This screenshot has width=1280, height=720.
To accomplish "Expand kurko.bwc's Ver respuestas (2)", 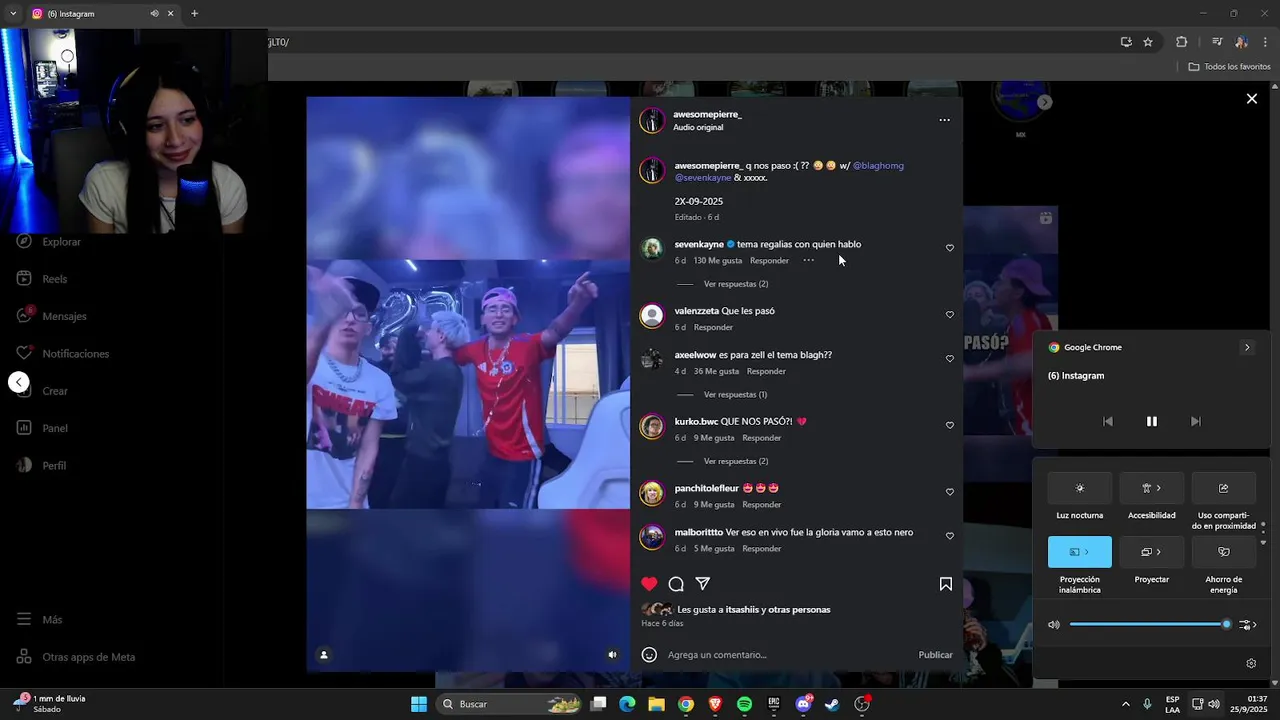I will pyautogui.click(x=735, y=462).
